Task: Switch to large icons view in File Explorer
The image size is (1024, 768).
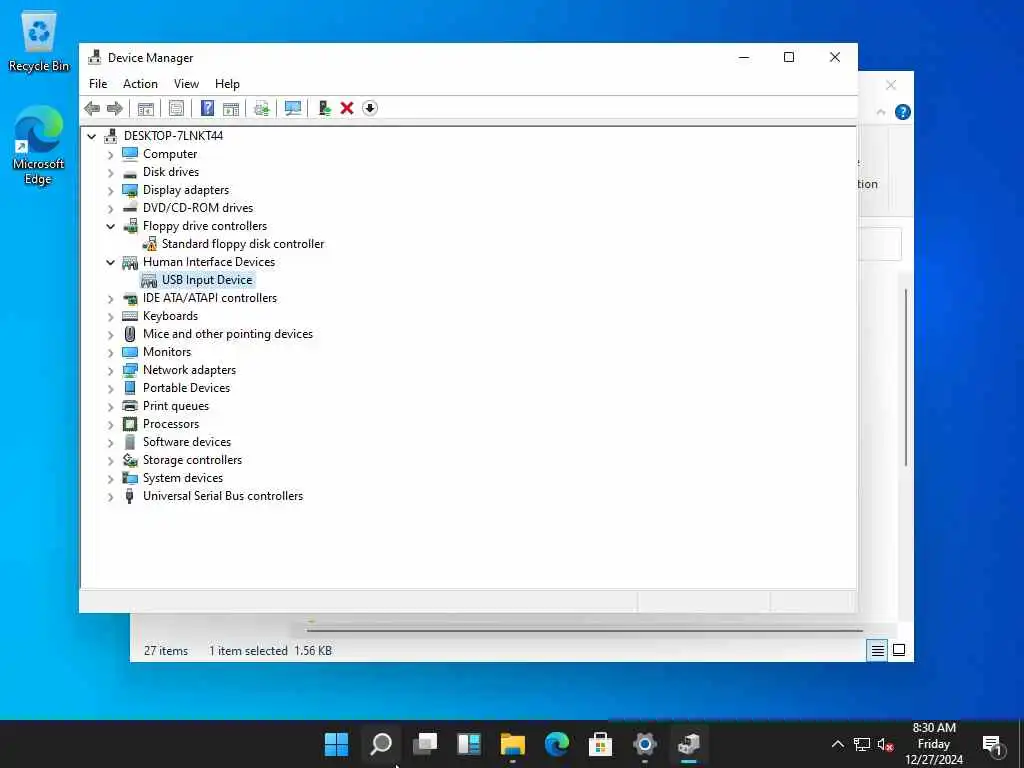Action: coord(899,650)
